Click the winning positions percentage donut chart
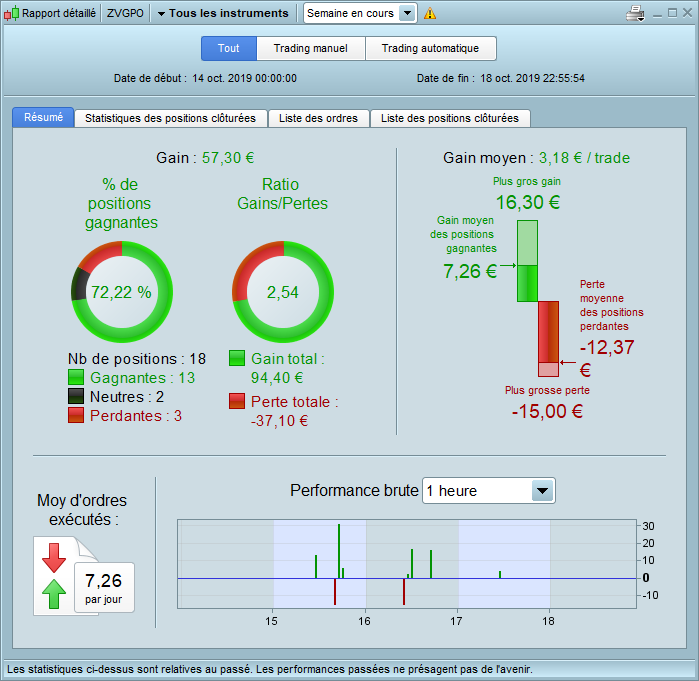This screenshot has width=699, height=681. [x=120, y=291]
